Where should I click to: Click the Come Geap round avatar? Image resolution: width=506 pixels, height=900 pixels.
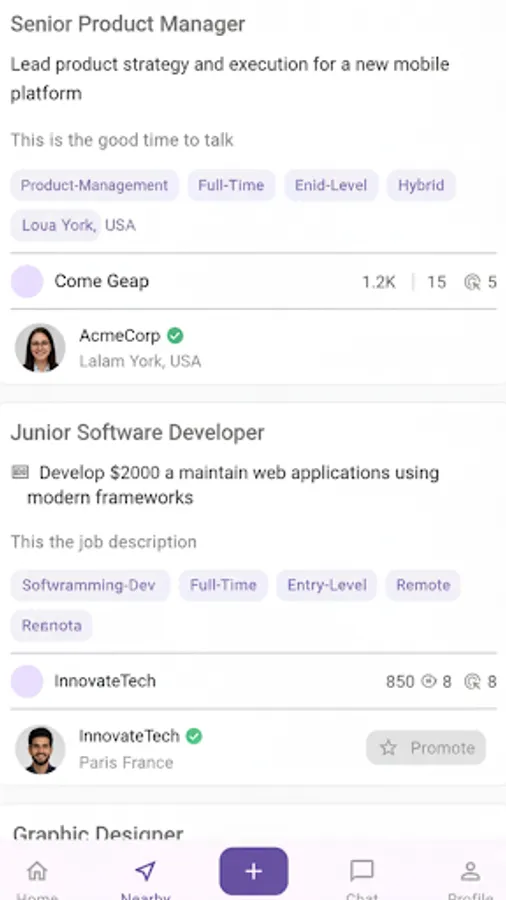click(x=27, y=281)
